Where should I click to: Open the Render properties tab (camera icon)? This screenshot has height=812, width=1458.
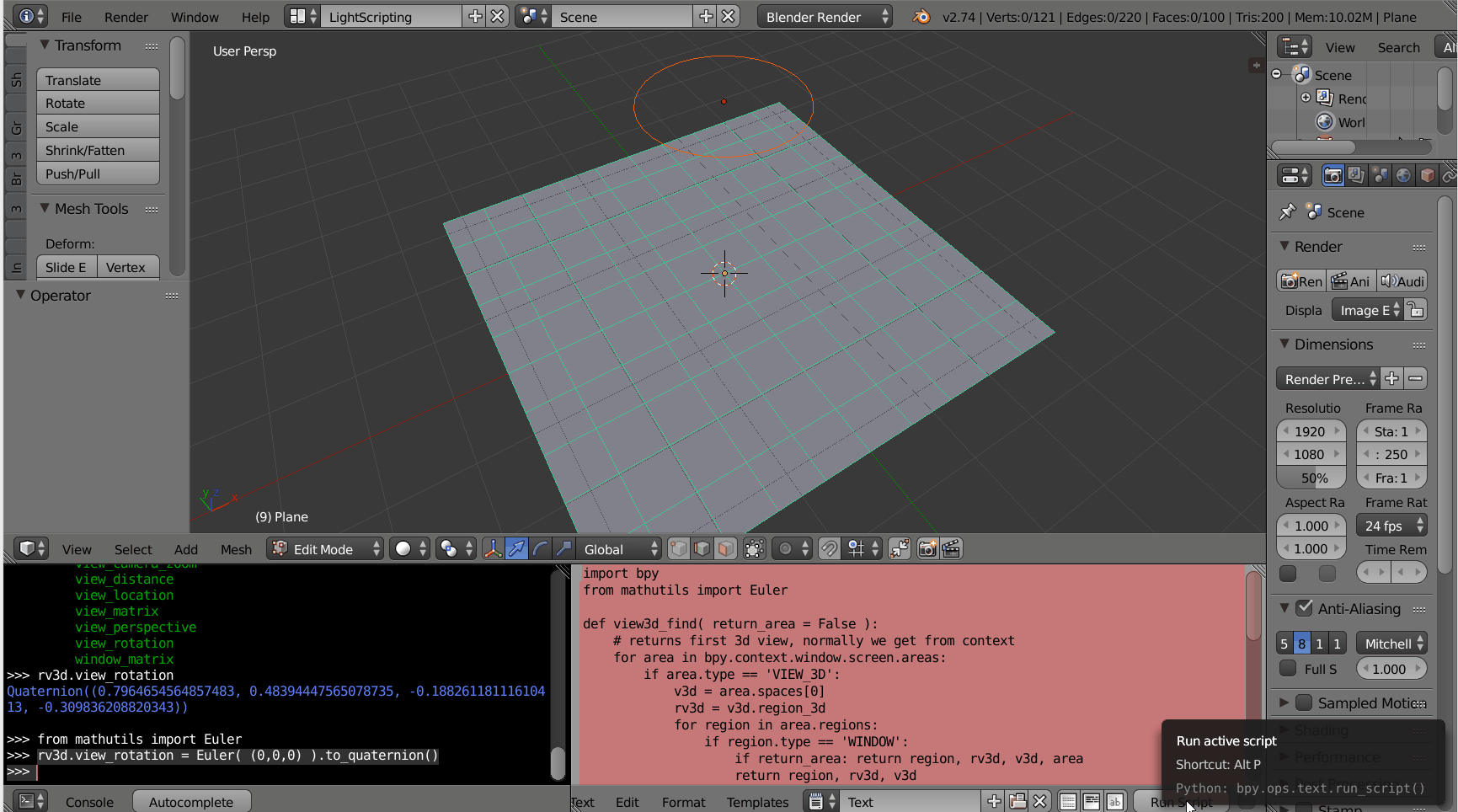[1333, 175]
